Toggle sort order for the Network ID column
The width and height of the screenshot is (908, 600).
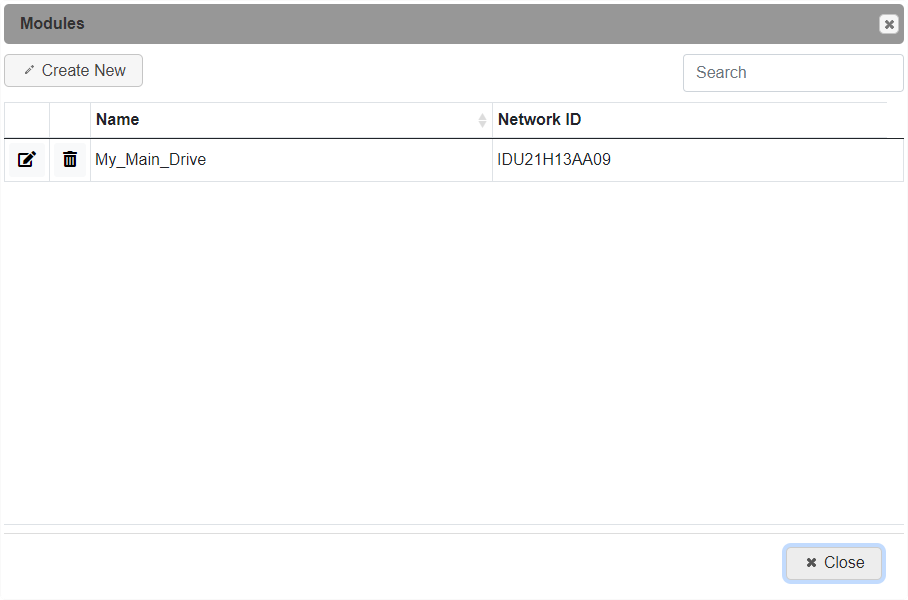coord(539,119)
